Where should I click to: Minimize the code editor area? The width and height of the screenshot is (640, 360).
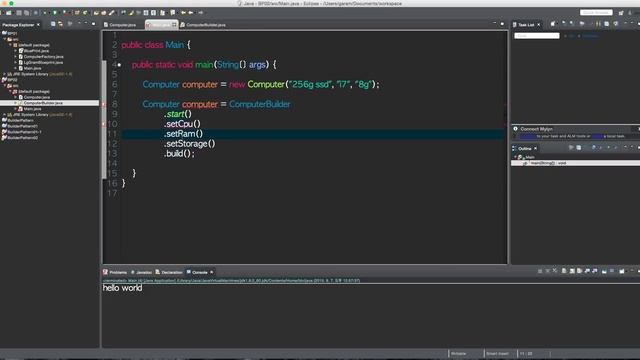pyautogui.click(x=495, y=24)
